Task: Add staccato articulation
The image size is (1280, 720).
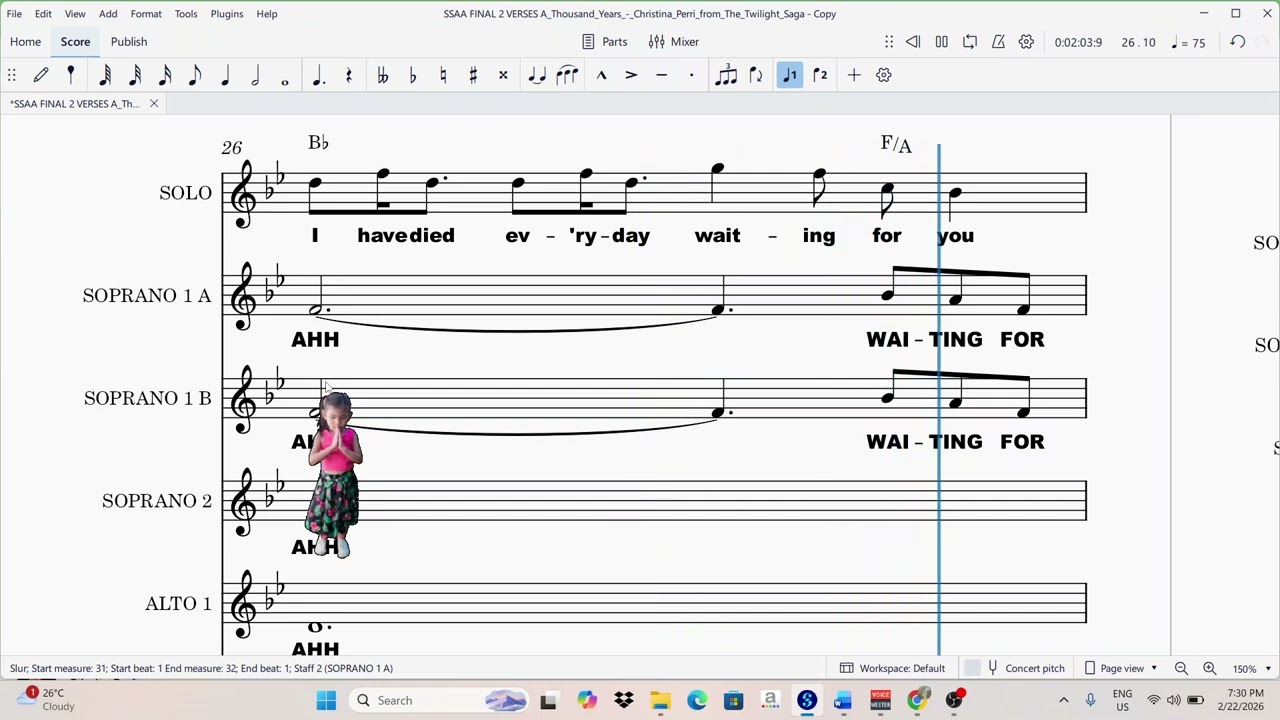Action: pos(691,75)
